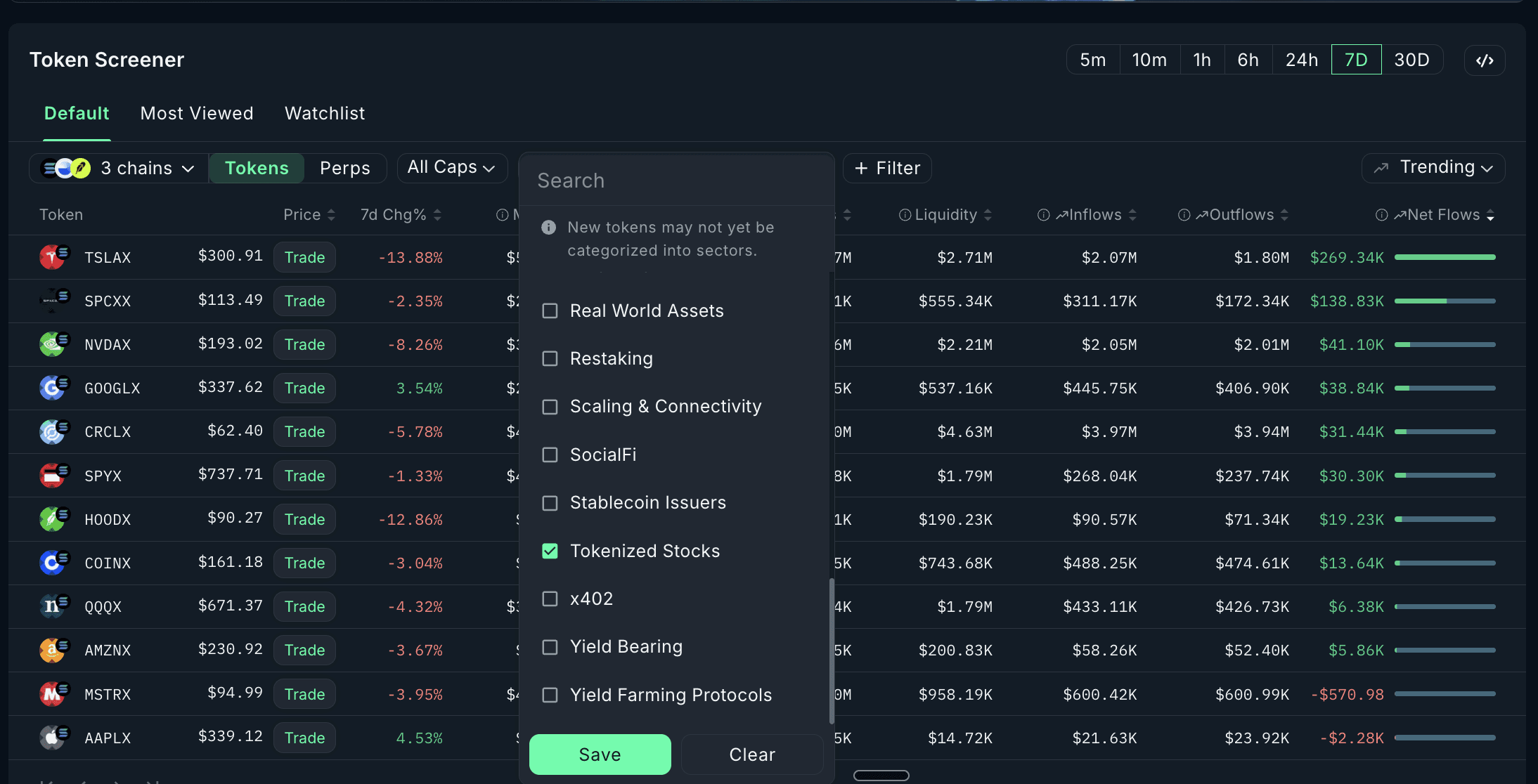
Task: Select the 24h timeframe
Action: 1302,60
